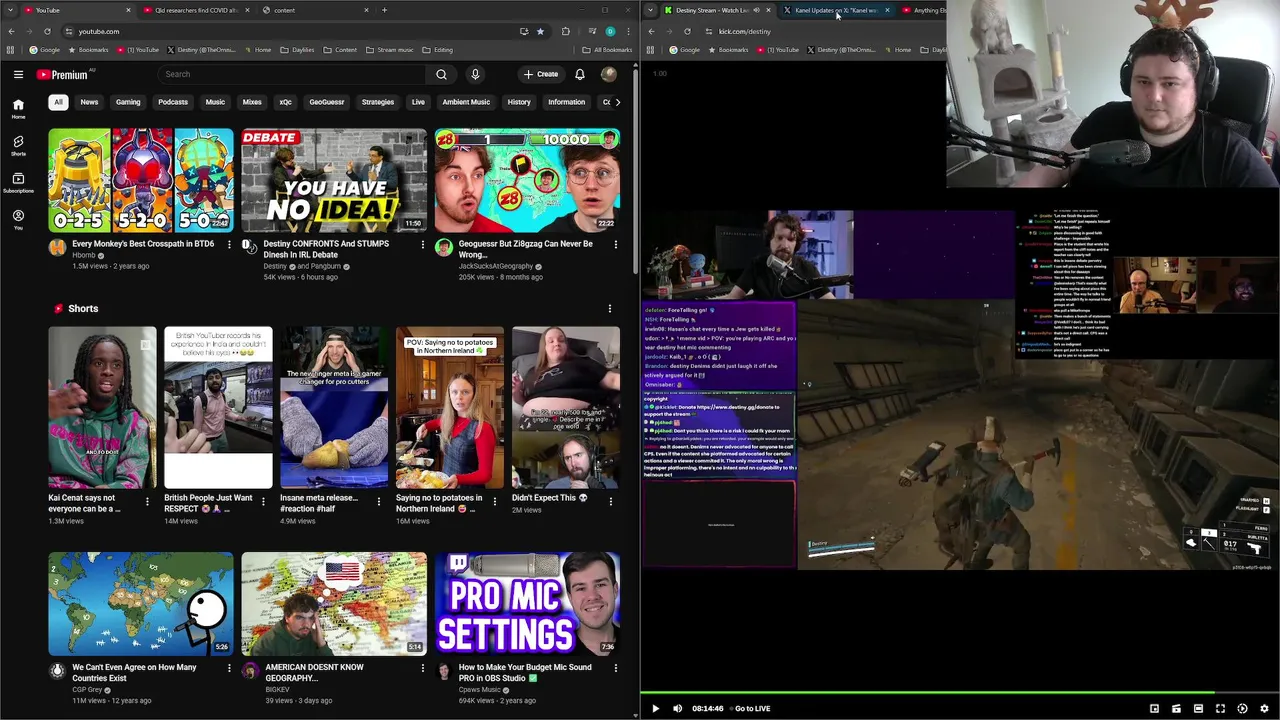This screenshot has width=1280, height=720.
Task: Open more options for the Destiny CONFRONTS video
Action: click(422, 244)
